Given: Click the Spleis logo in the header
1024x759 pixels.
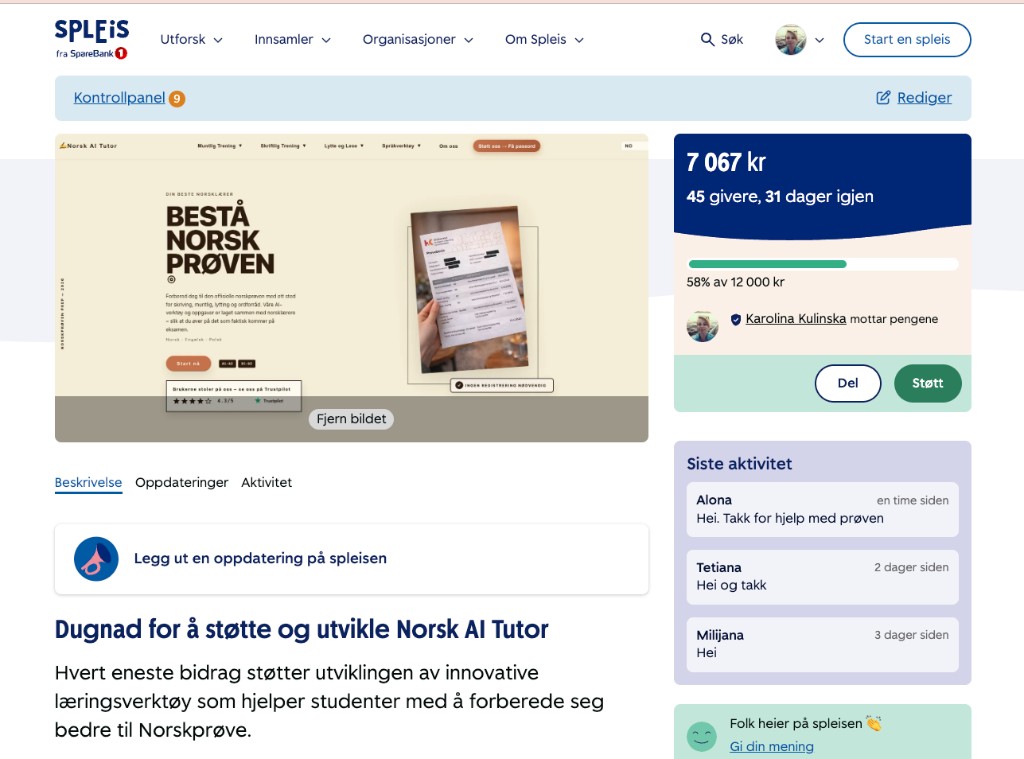Looking at the screenshot, I should pyautogui.click(x=92, y=39).
